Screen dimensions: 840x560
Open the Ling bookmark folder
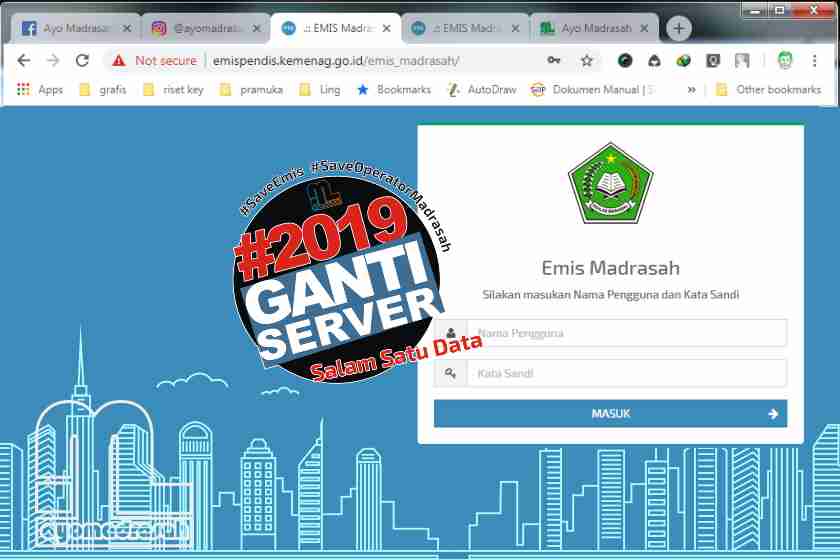click(x=320, y=89)
